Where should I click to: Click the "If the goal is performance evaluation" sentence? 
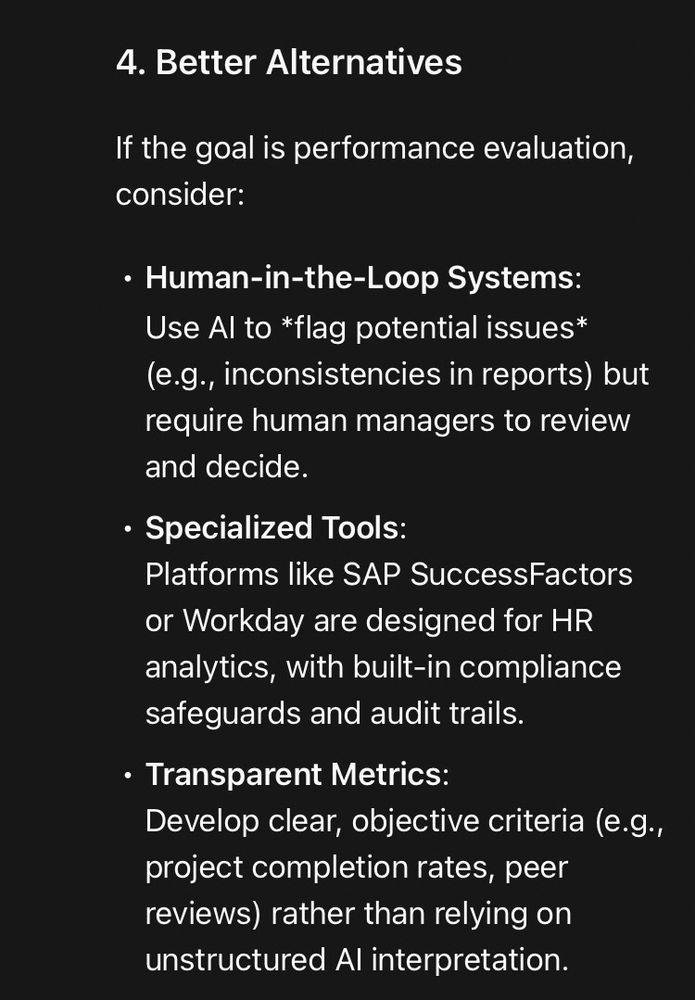point(375,149)
